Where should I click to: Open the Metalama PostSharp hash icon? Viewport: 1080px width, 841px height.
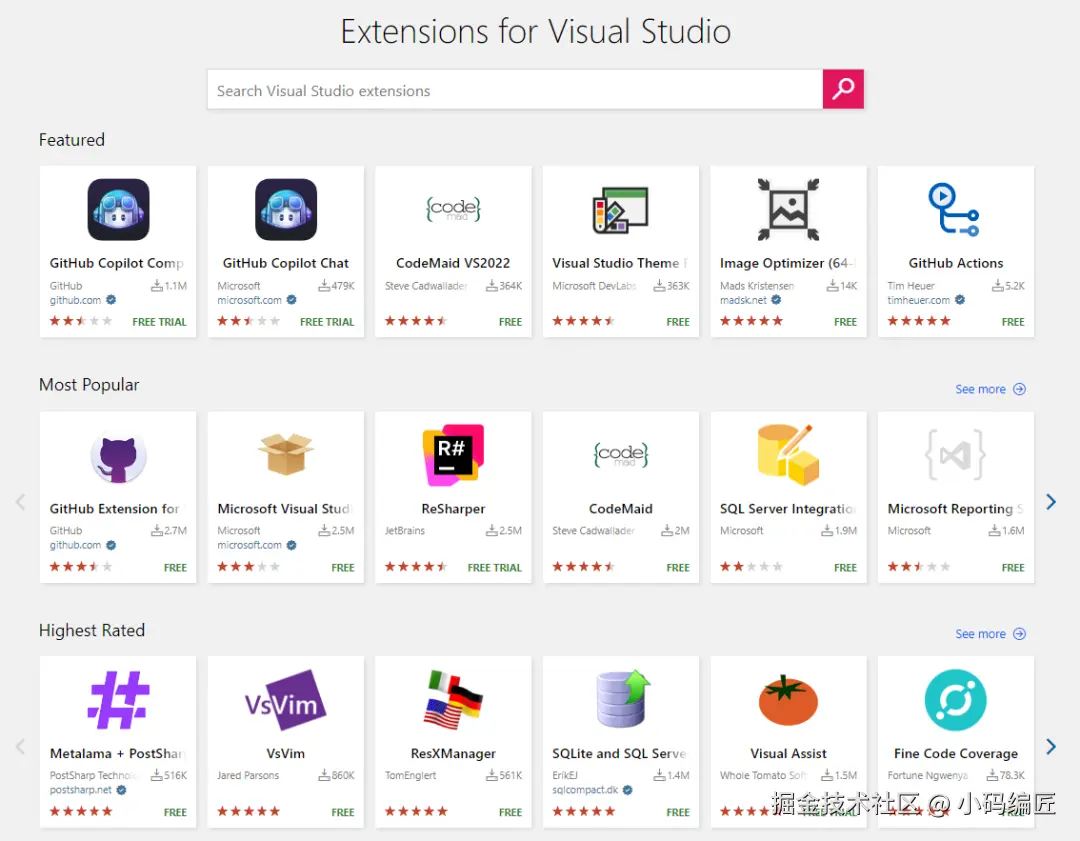tap(118, 700)
